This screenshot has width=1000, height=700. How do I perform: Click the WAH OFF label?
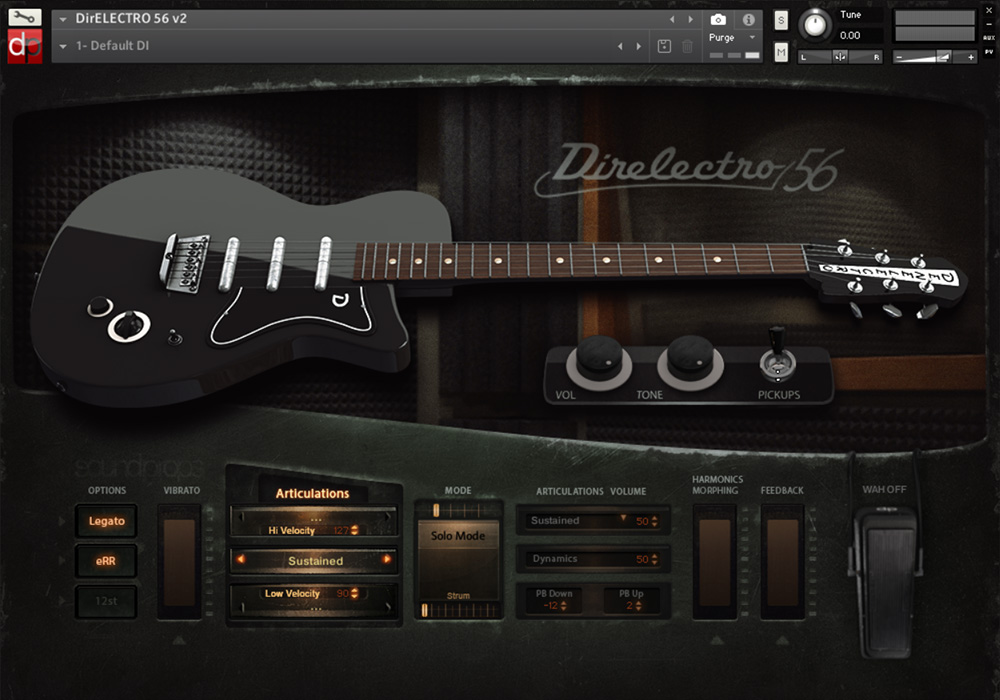[x=884, y=490]
